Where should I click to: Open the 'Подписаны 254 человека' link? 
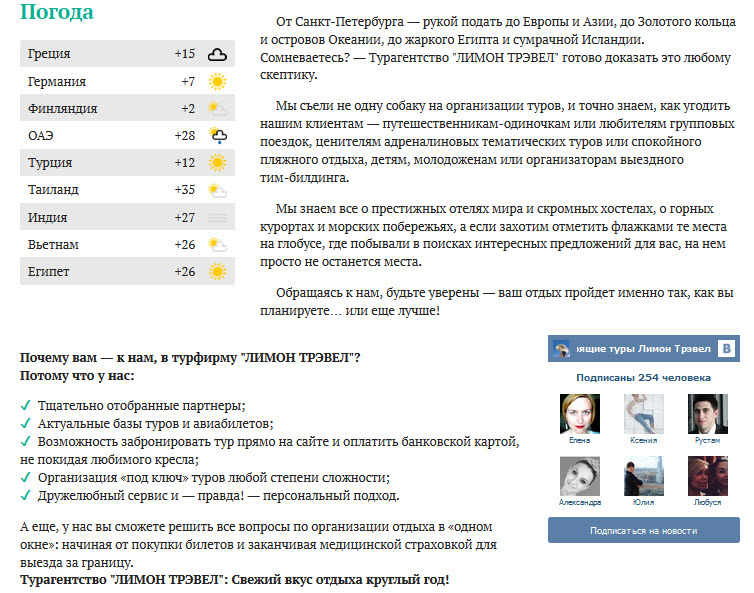point(643,378)
